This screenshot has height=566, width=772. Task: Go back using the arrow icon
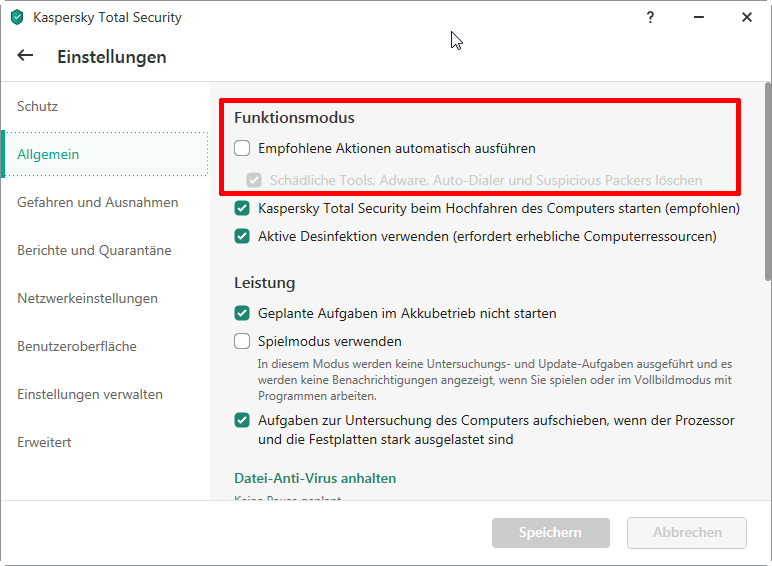coord(25,56)
